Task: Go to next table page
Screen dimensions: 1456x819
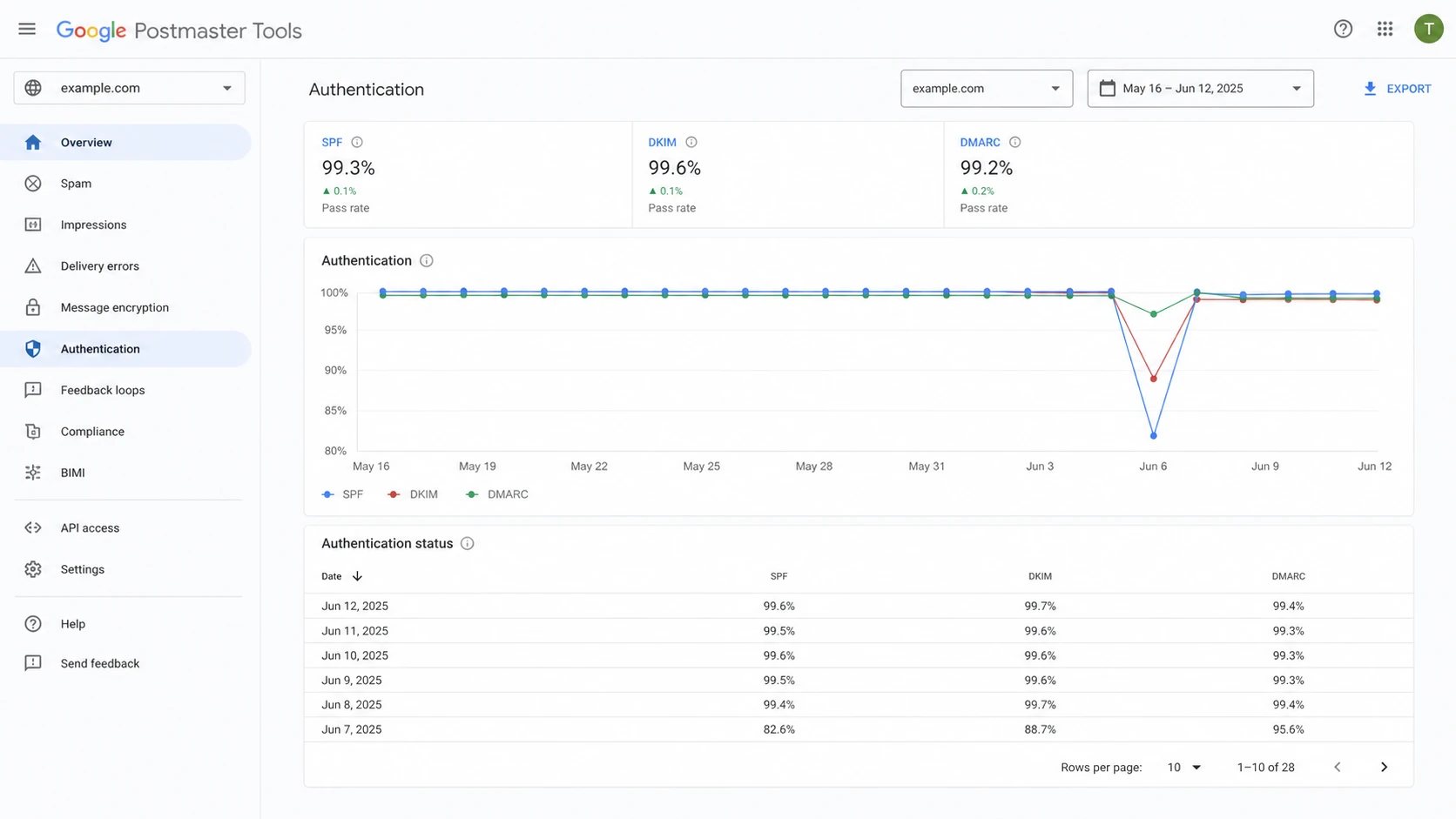Action: tap(1384, 767)
